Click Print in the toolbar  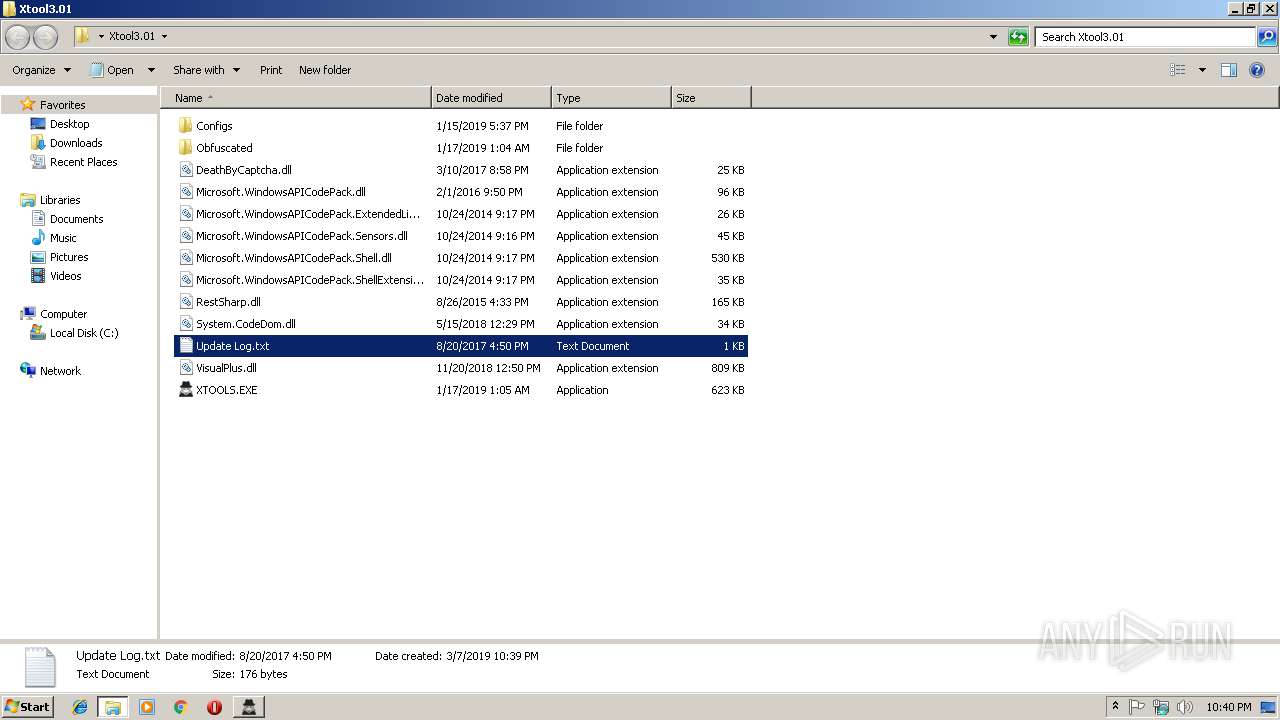coord(271,70)
